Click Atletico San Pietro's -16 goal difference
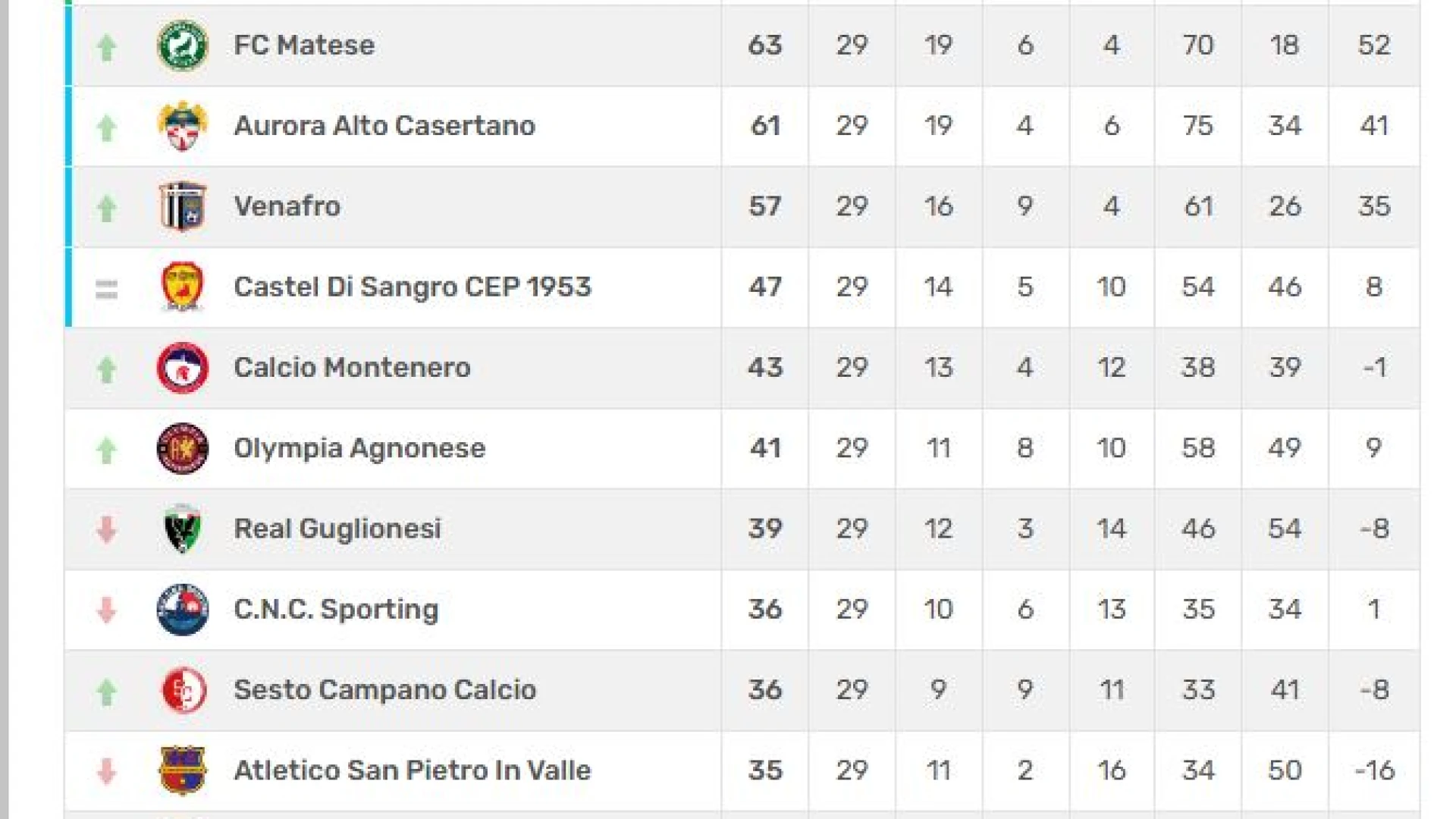Viewport: 1456px width, 819px height. [x=1374, y=770]
